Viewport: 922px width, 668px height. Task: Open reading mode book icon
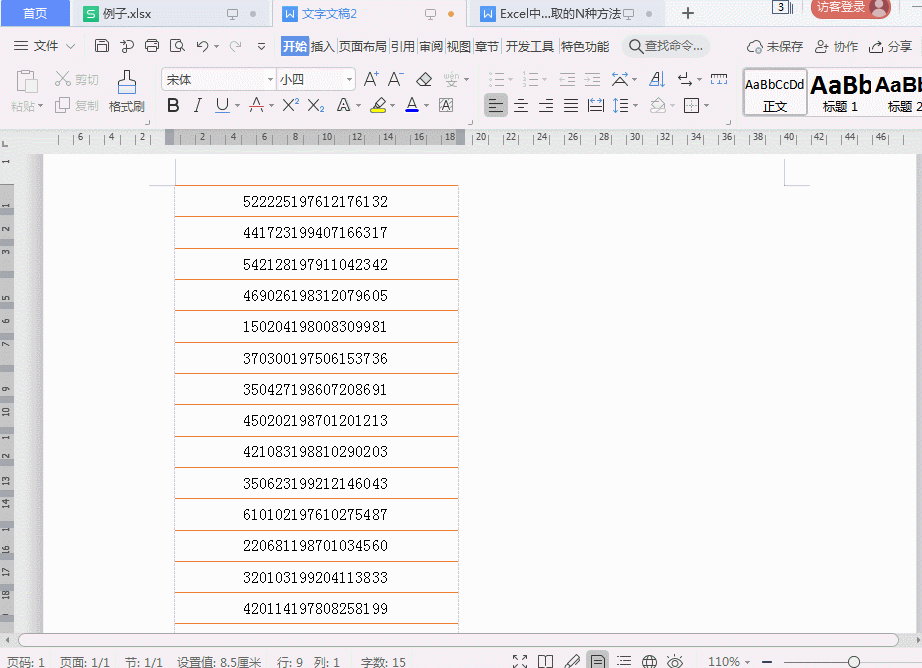(546, 662)
